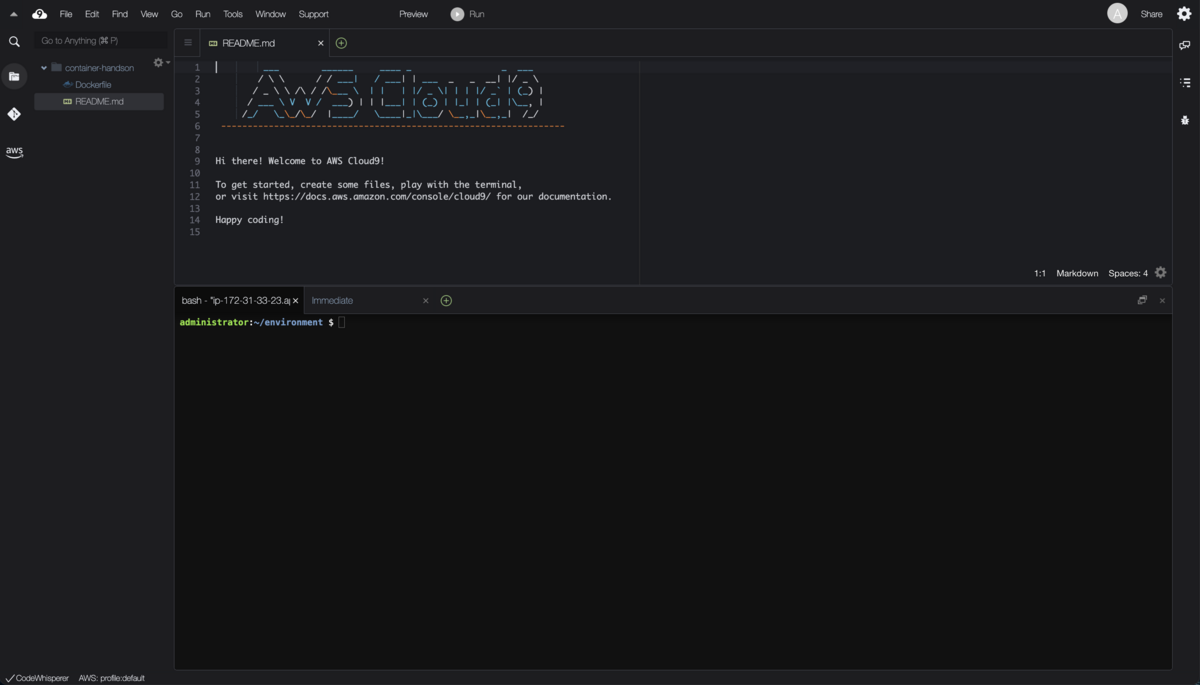Click the Dockerfile whale icon
This screenshot has height=685, width=1200.
(x=68, y=85)
